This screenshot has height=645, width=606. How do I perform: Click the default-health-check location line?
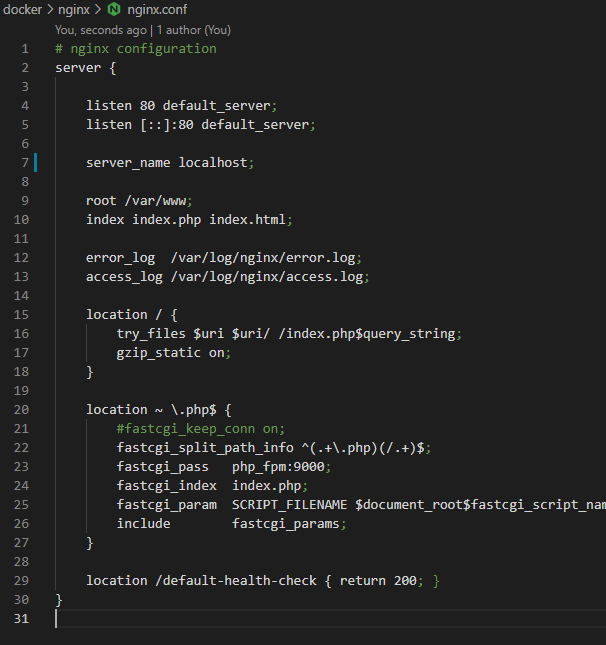tap(262, 581)
